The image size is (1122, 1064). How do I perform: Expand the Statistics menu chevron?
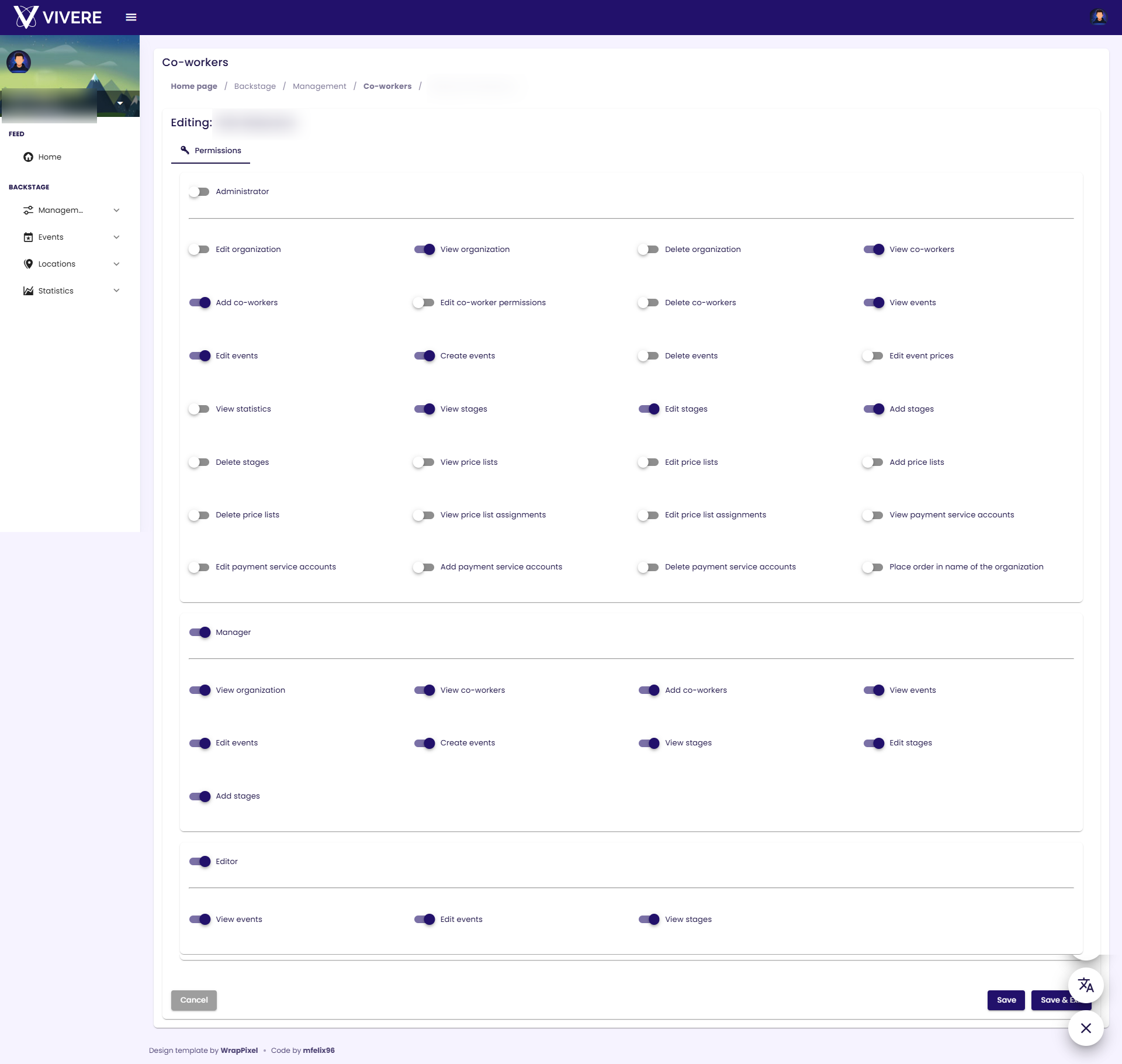(x=116, y=291)
